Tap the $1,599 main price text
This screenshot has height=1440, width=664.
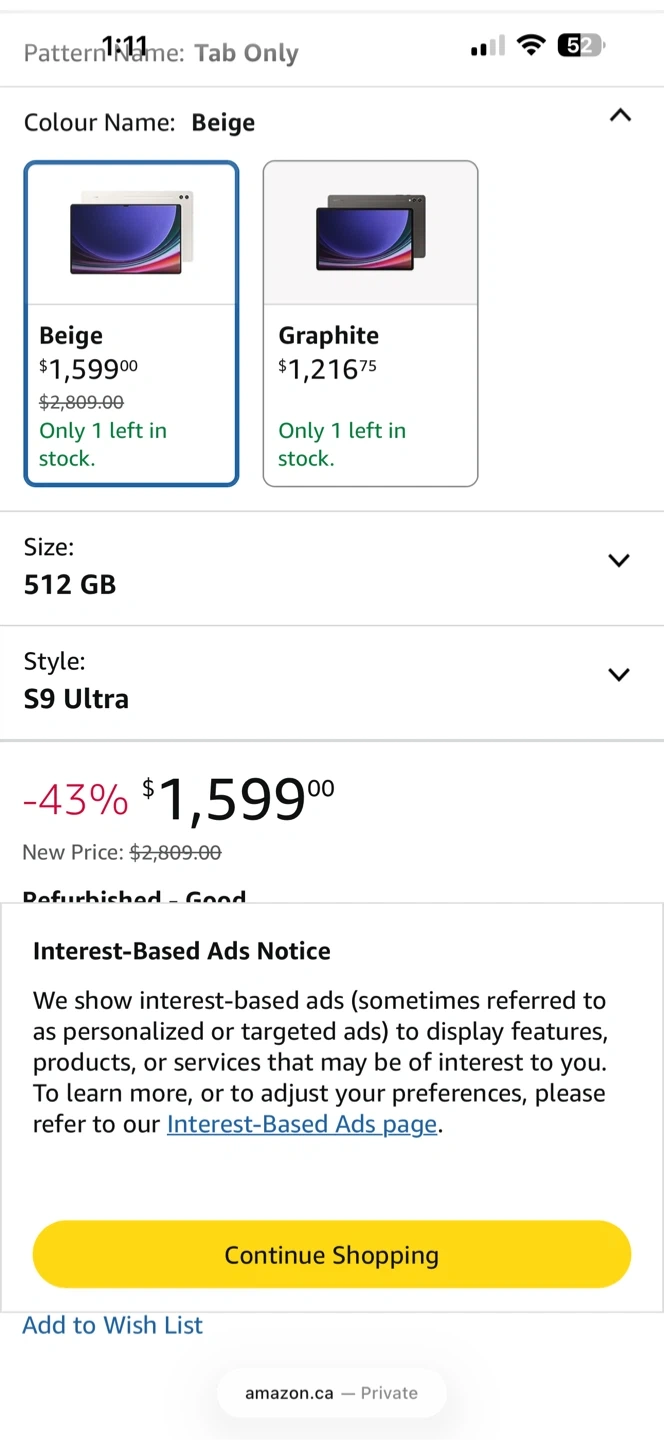240,800
